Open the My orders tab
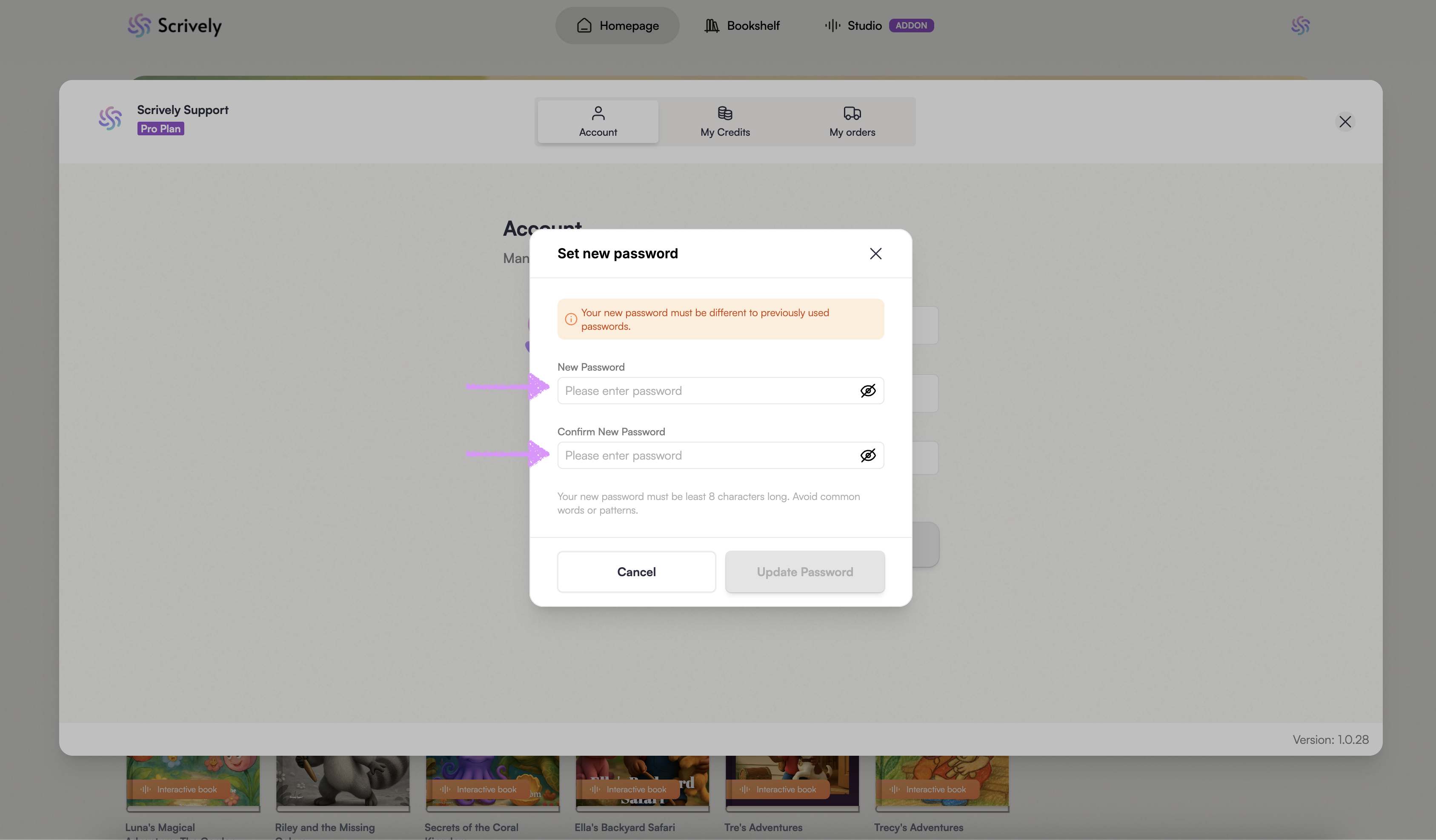The image size is (1436, 840). pyautogui.click(x=852, y=121)
